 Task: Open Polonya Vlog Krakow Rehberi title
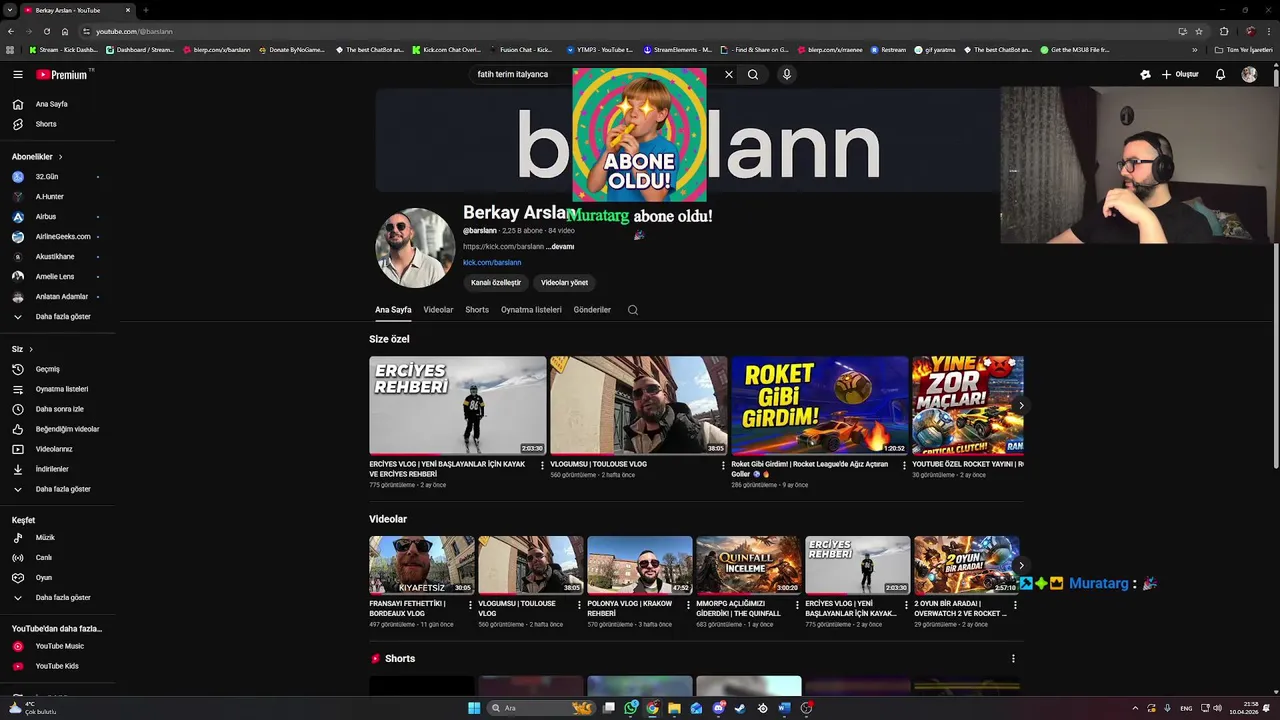click(631, 609)
